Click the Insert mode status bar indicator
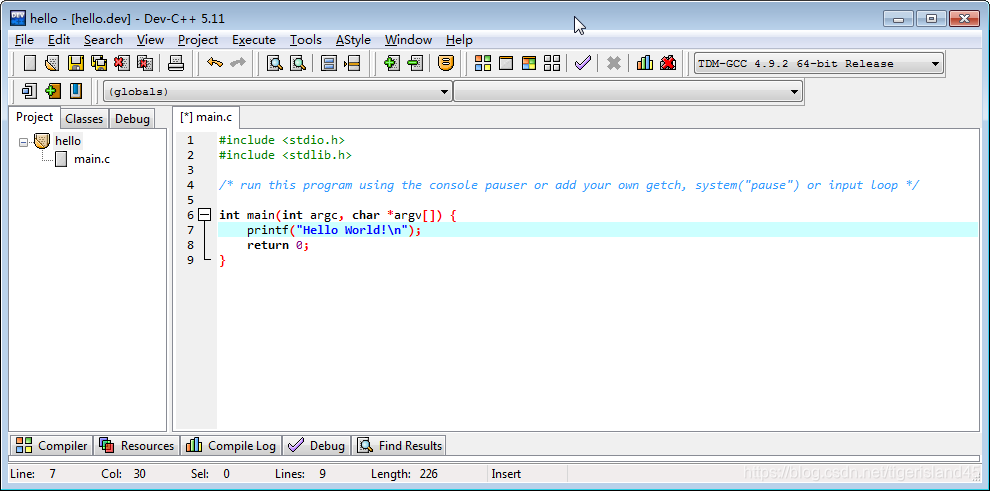Viewport: 990px width, 491px height. point(506,474)
